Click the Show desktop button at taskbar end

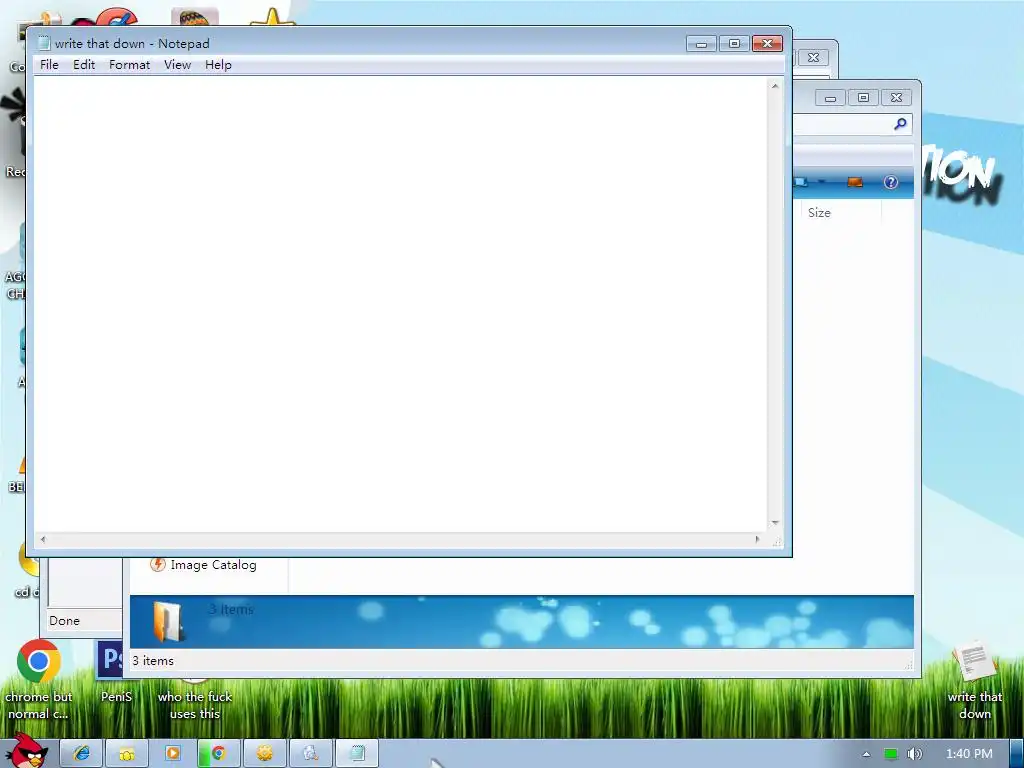1016,754
